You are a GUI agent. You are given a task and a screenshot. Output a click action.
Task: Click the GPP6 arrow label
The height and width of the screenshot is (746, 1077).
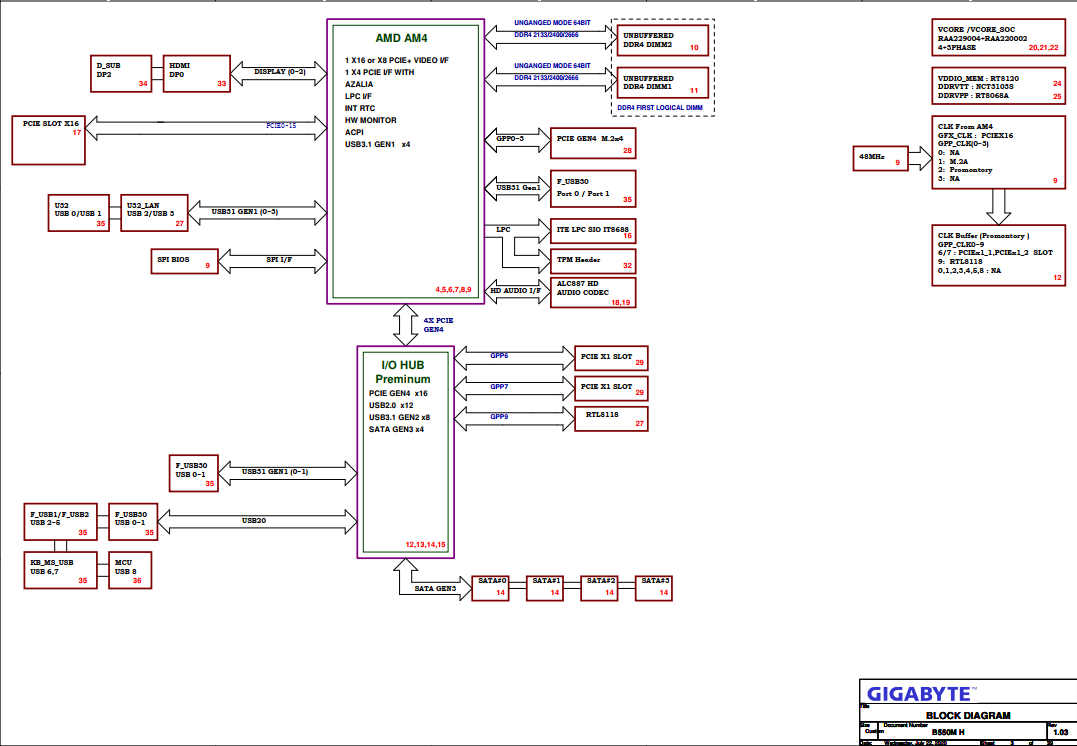click(499, 356)
